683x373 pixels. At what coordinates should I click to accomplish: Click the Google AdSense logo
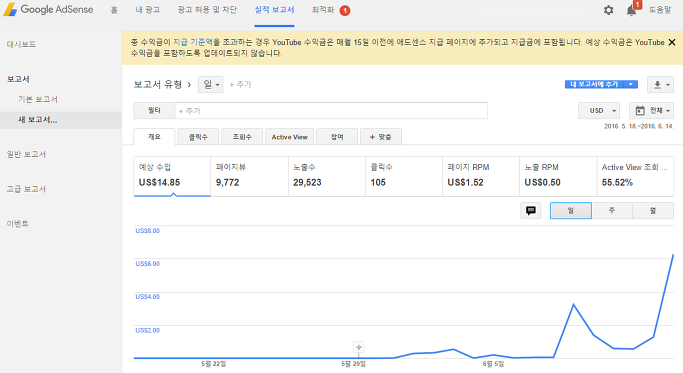point(48,9)
